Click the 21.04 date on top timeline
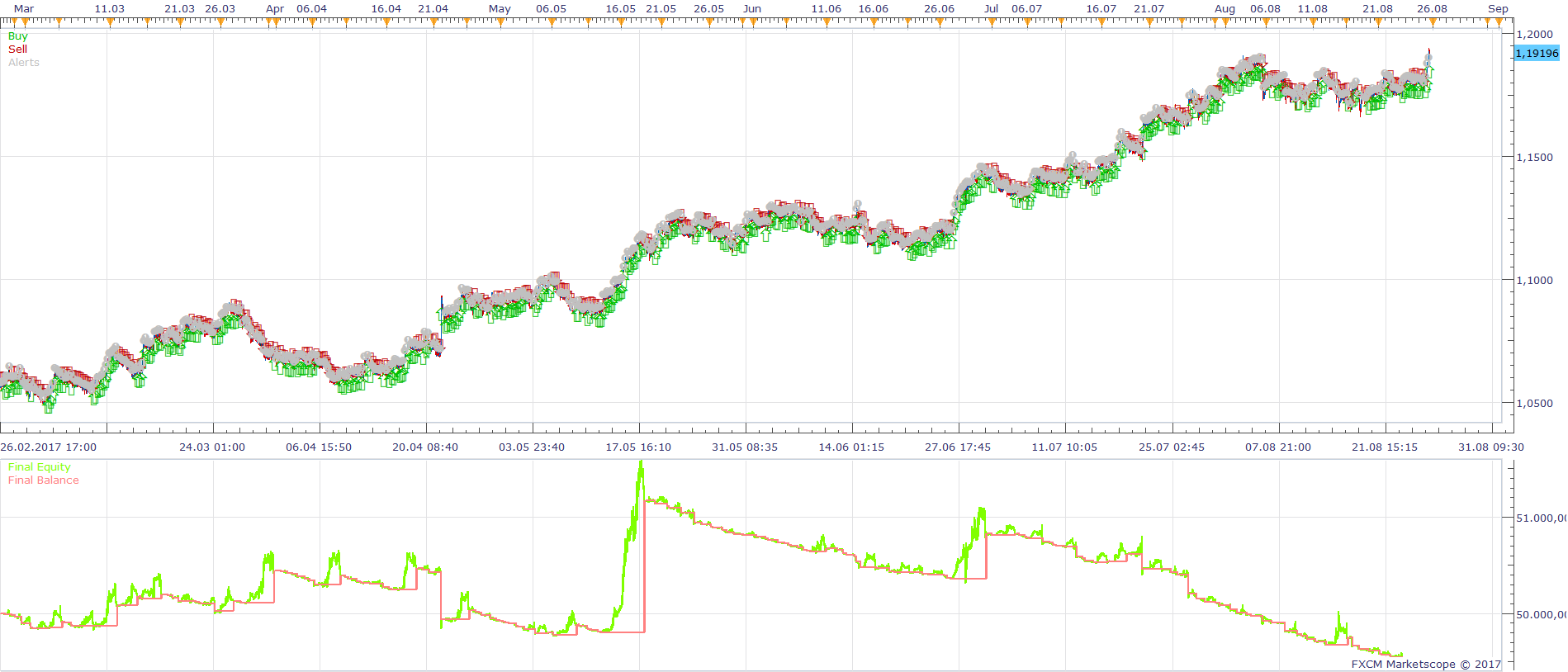Screen dimensions: 1568x672 (433, 8)
